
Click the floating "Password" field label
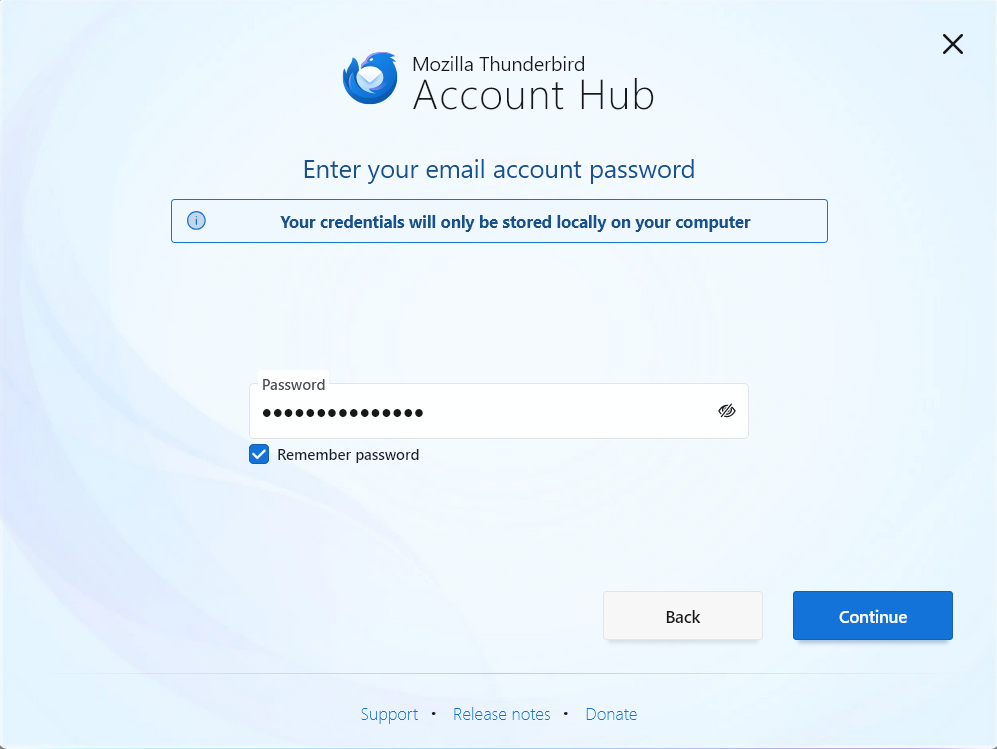pyautogui.click(x=293, y=385)
